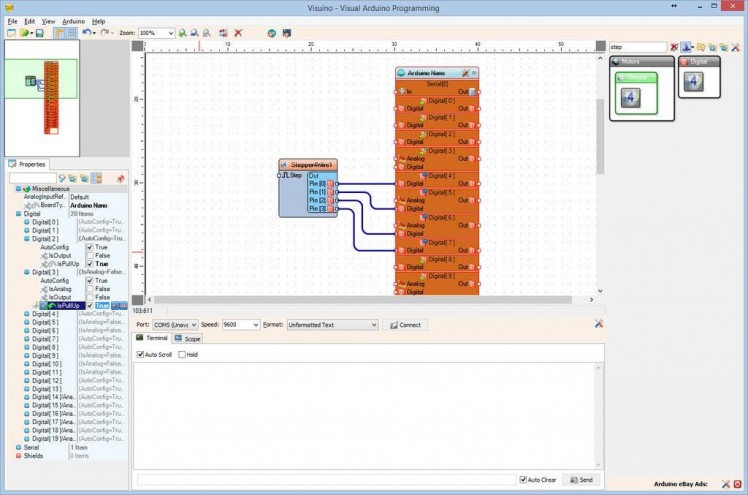Click the Zoom In magnifier icon

pos(180,33)
